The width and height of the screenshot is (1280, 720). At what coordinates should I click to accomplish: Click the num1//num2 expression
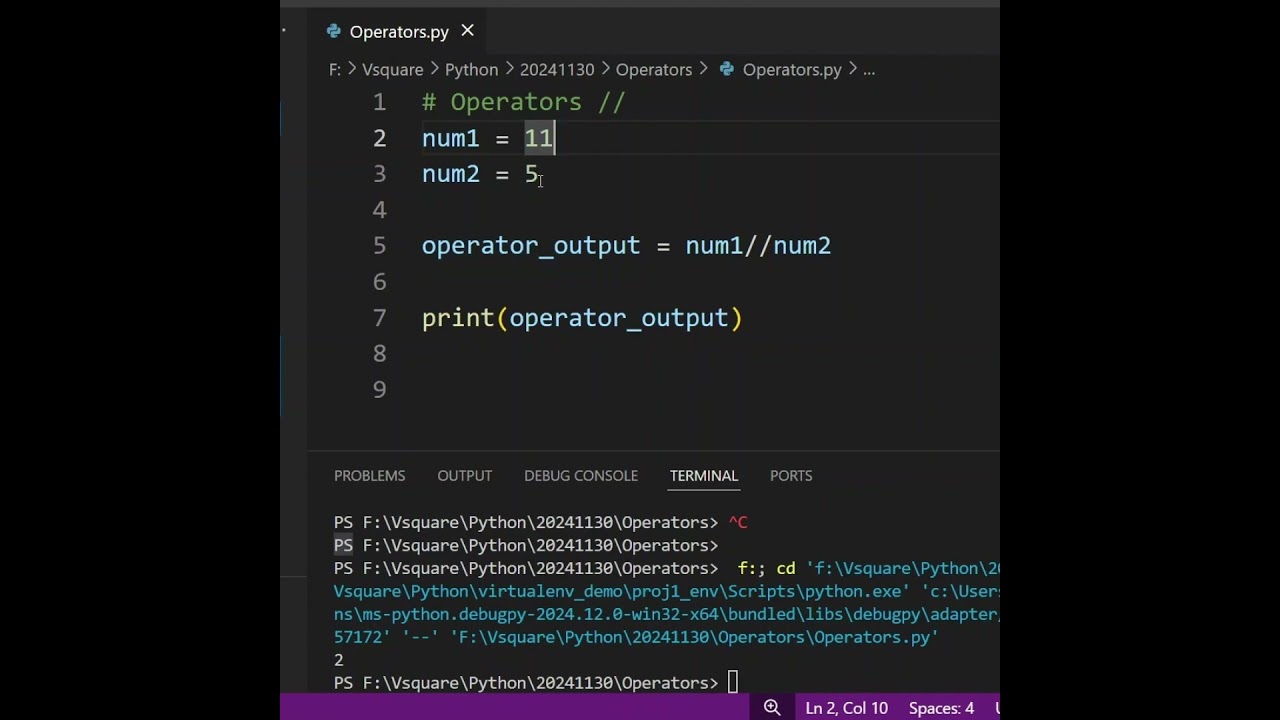[x=758, y=246]
